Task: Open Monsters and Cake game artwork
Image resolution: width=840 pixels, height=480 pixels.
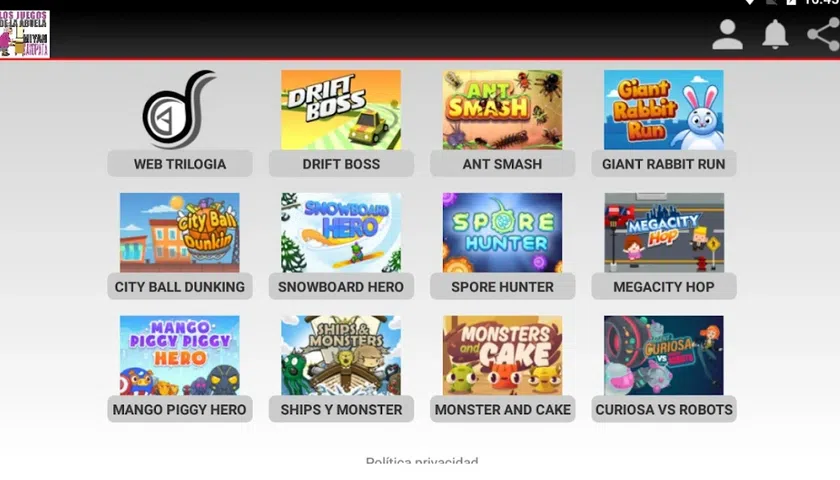Action: click(x=502, y=355)
